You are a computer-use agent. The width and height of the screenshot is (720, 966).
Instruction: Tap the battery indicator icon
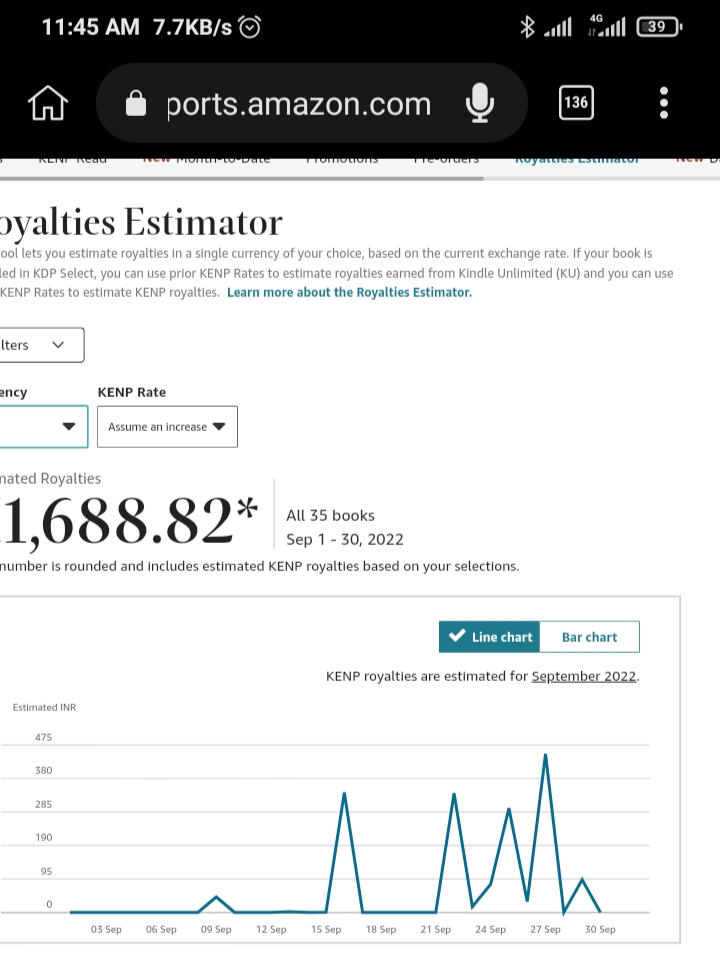pos(657,27)
